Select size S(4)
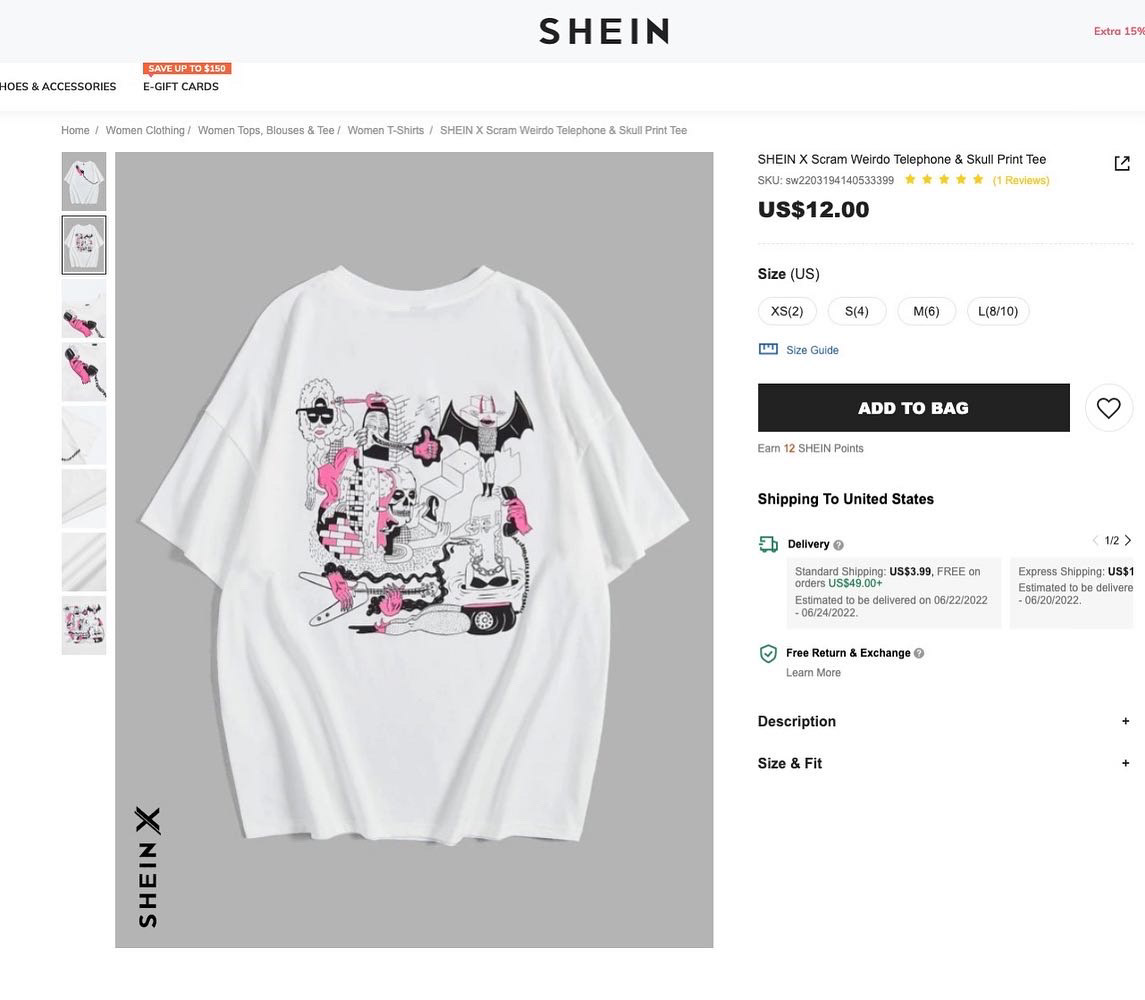The image size is (1145, 1000). click(857, 311)
